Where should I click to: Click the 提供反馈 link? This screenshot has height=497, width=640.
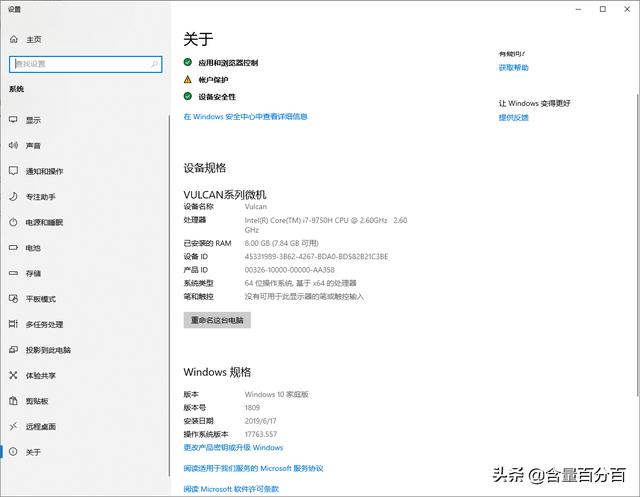(513, 118)
